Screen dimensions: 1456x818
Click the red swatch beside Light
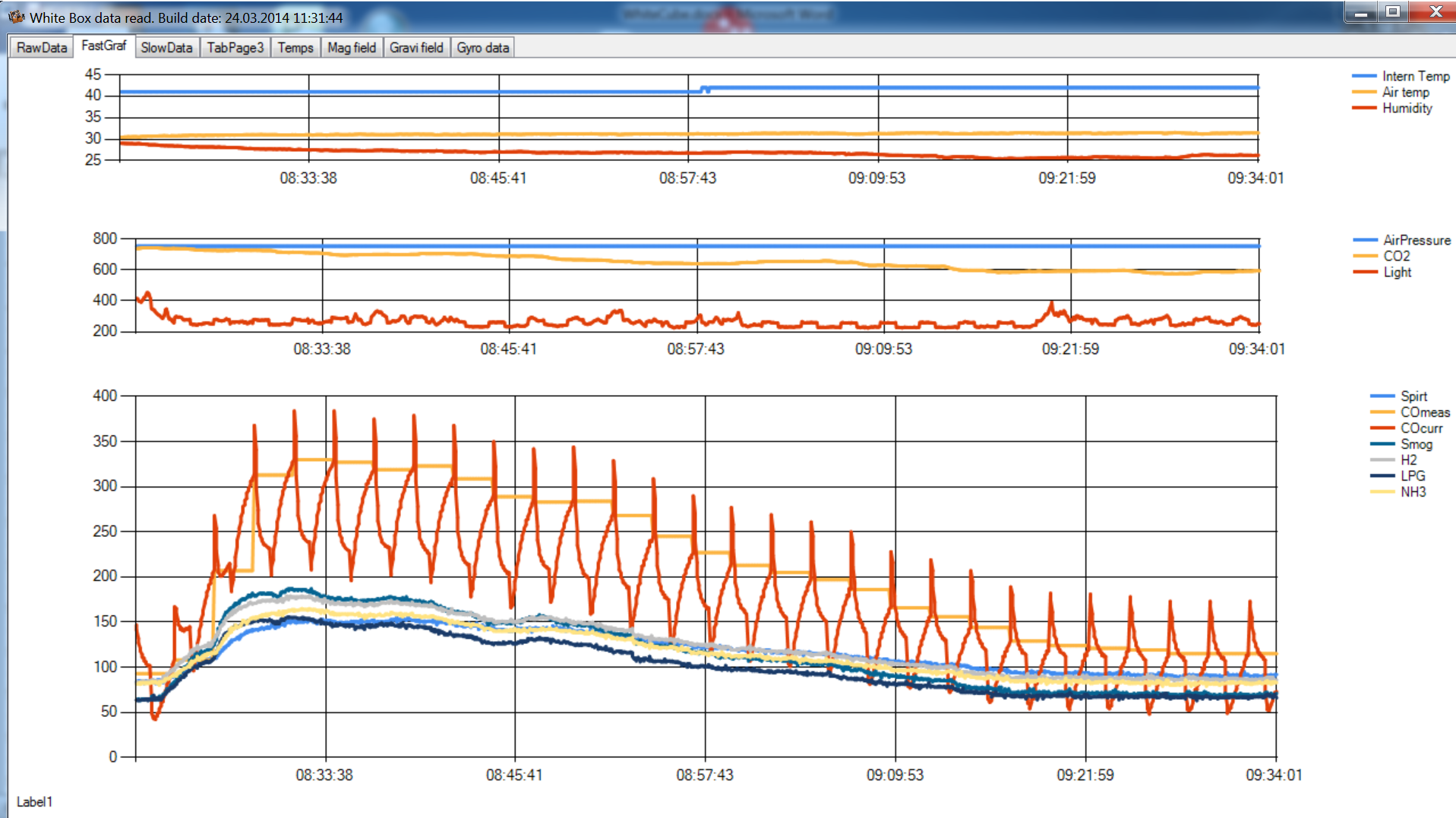pyautogui.click(x=1366, y=272)
